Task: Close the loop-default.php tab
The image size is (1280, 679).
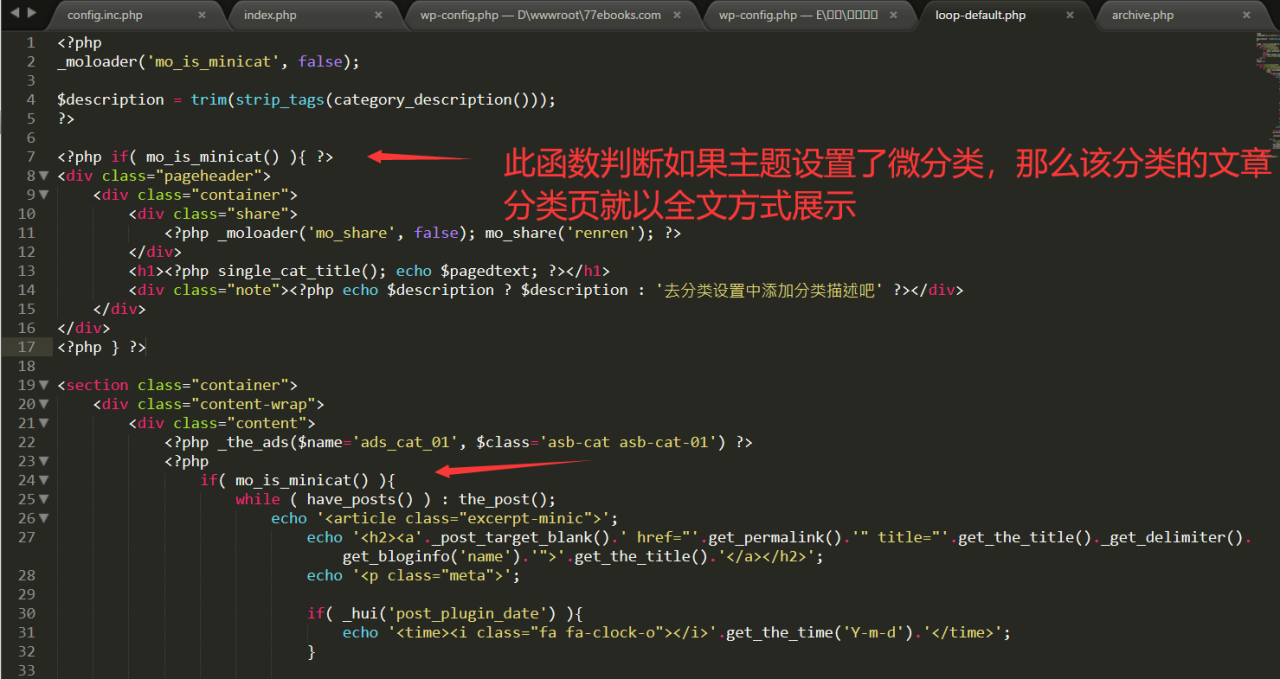Action: coord(1069,16)
